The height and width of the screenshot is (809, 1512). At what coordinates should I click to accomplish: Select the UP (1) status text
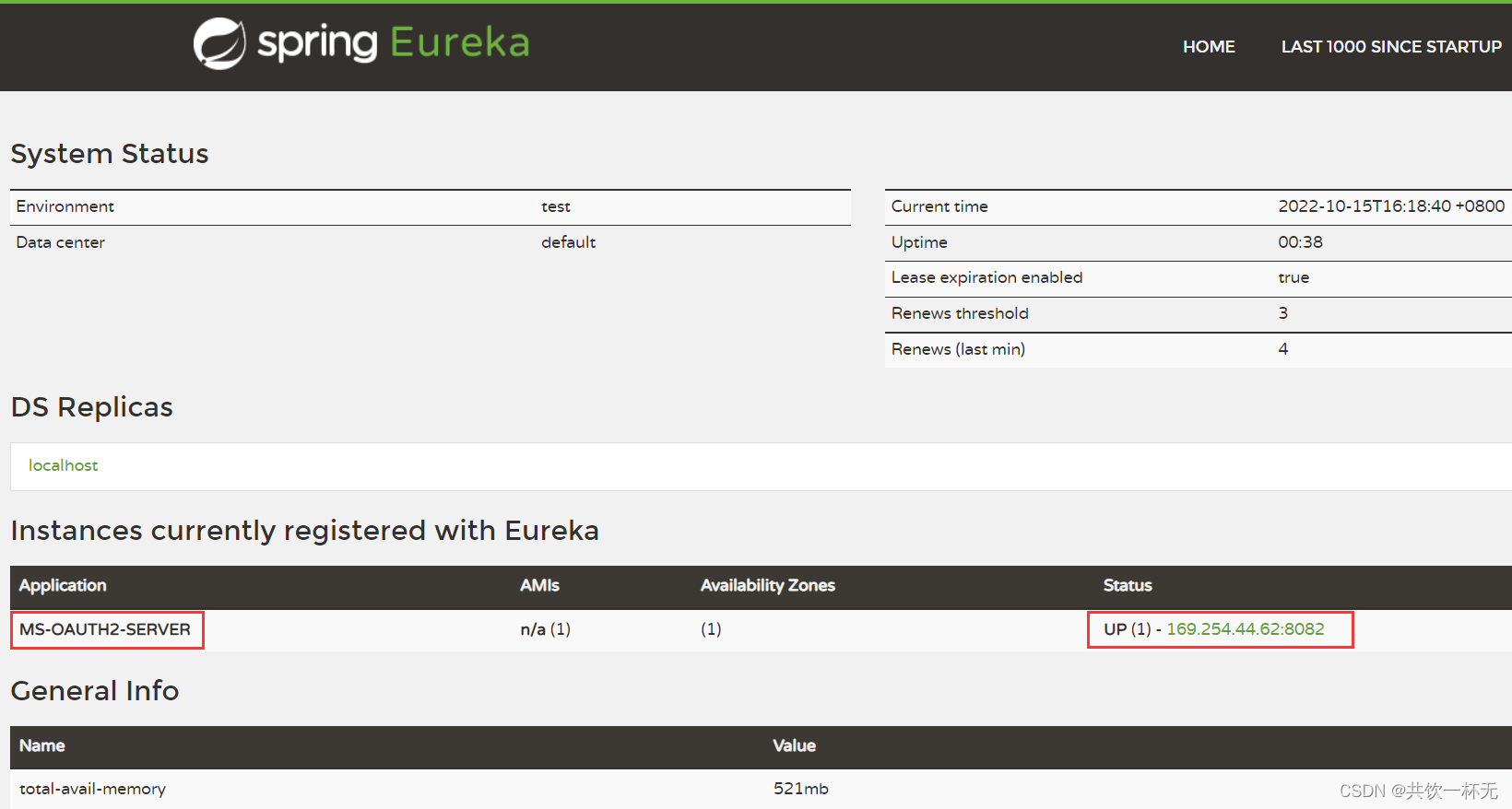coord(1128,629)
